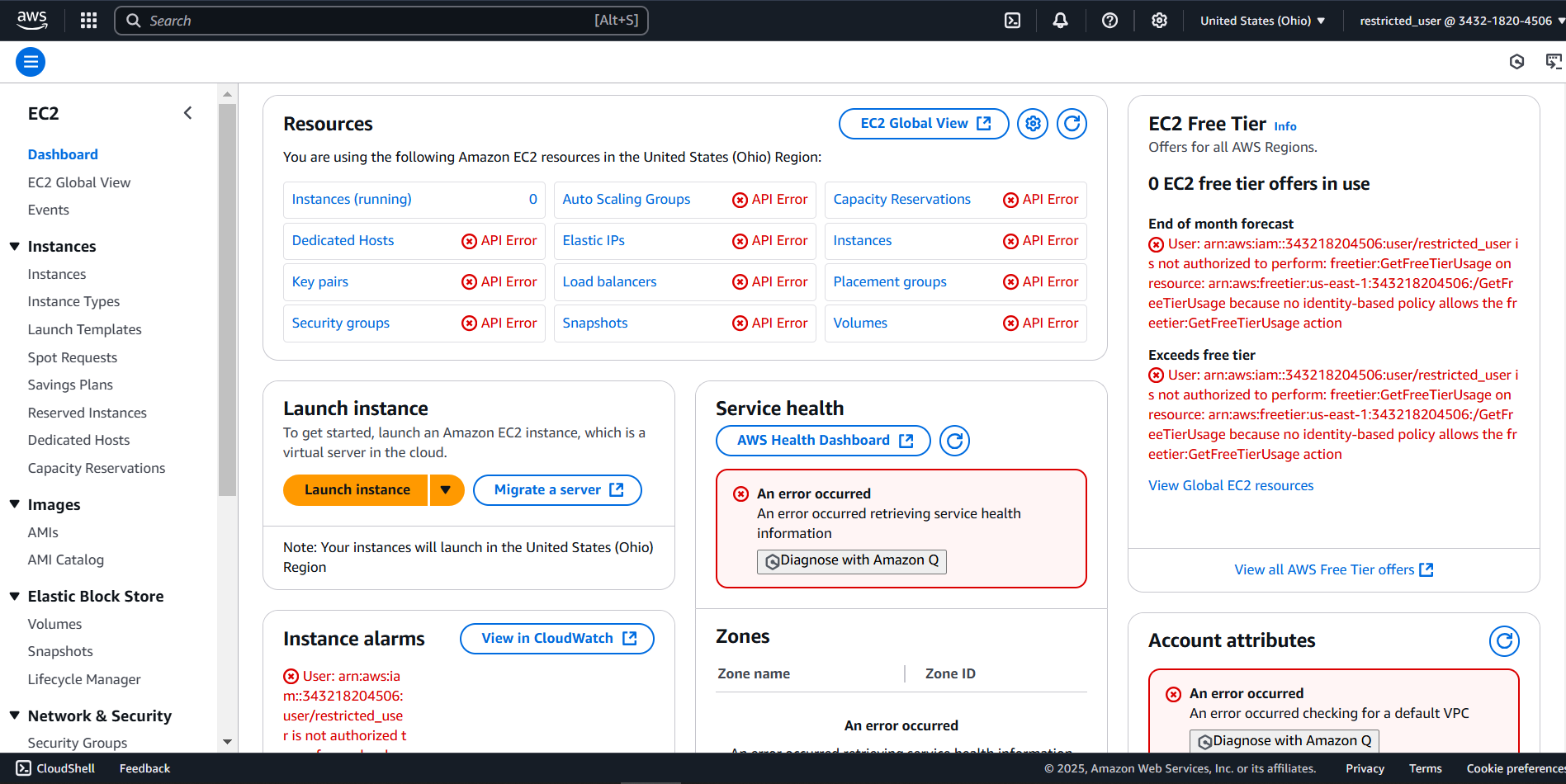Refresh the Service health panel
The image size is (1566, 784).
point(954,441)
